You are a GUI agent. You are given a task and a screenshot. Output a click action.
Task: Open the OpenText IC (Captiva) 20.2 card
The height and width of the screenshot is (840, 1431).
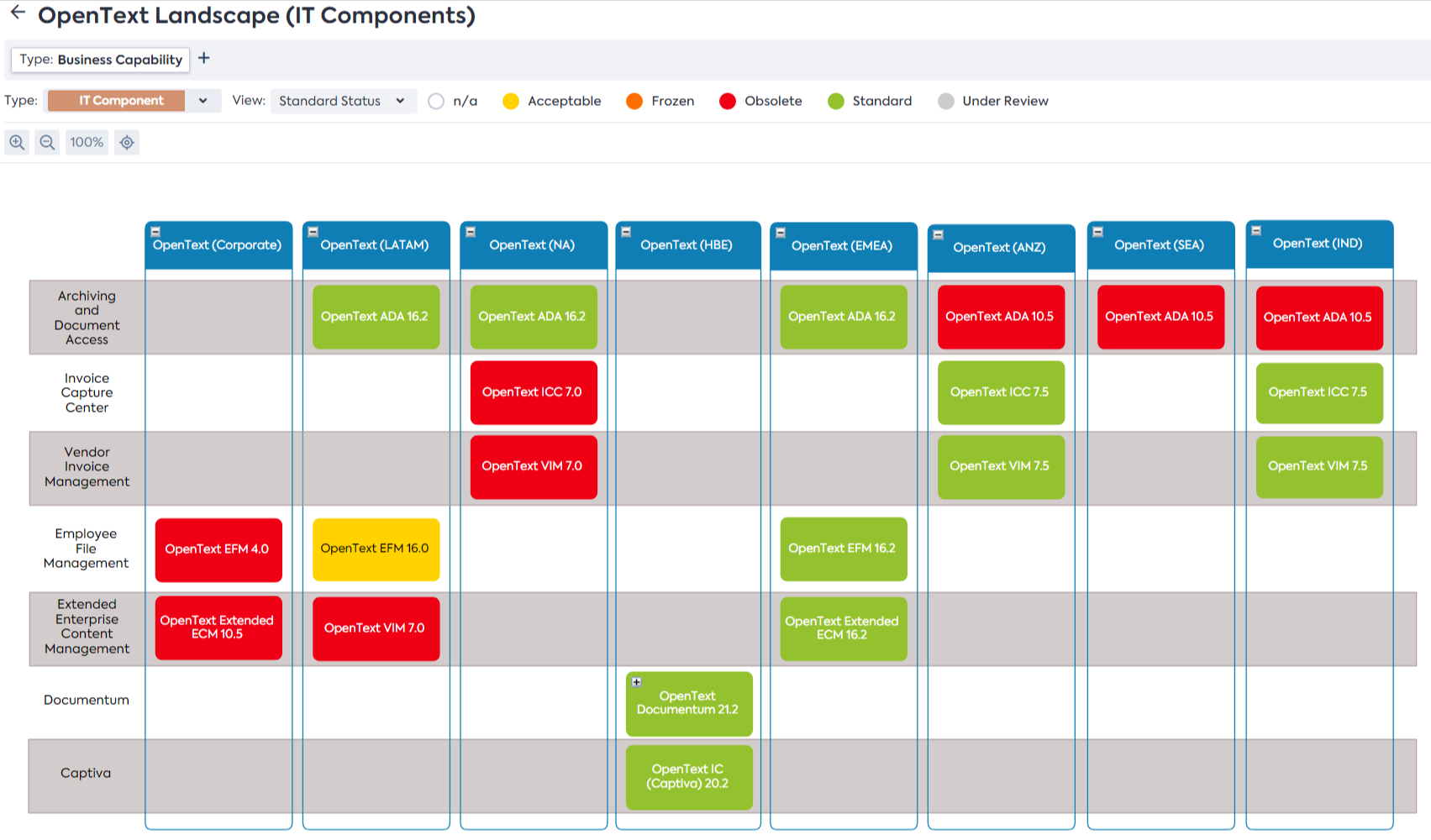pyautogui.click(x=689, y=777)
